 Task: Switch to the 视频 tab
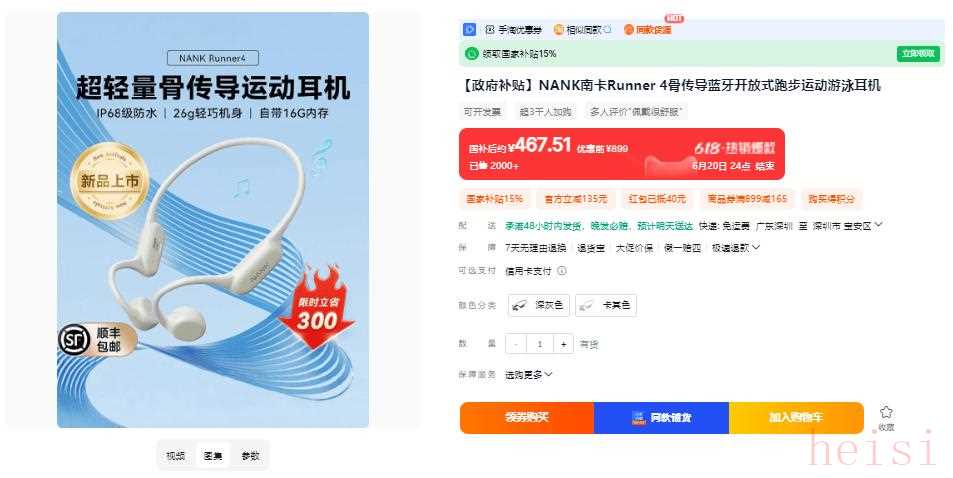coord(176,455)
